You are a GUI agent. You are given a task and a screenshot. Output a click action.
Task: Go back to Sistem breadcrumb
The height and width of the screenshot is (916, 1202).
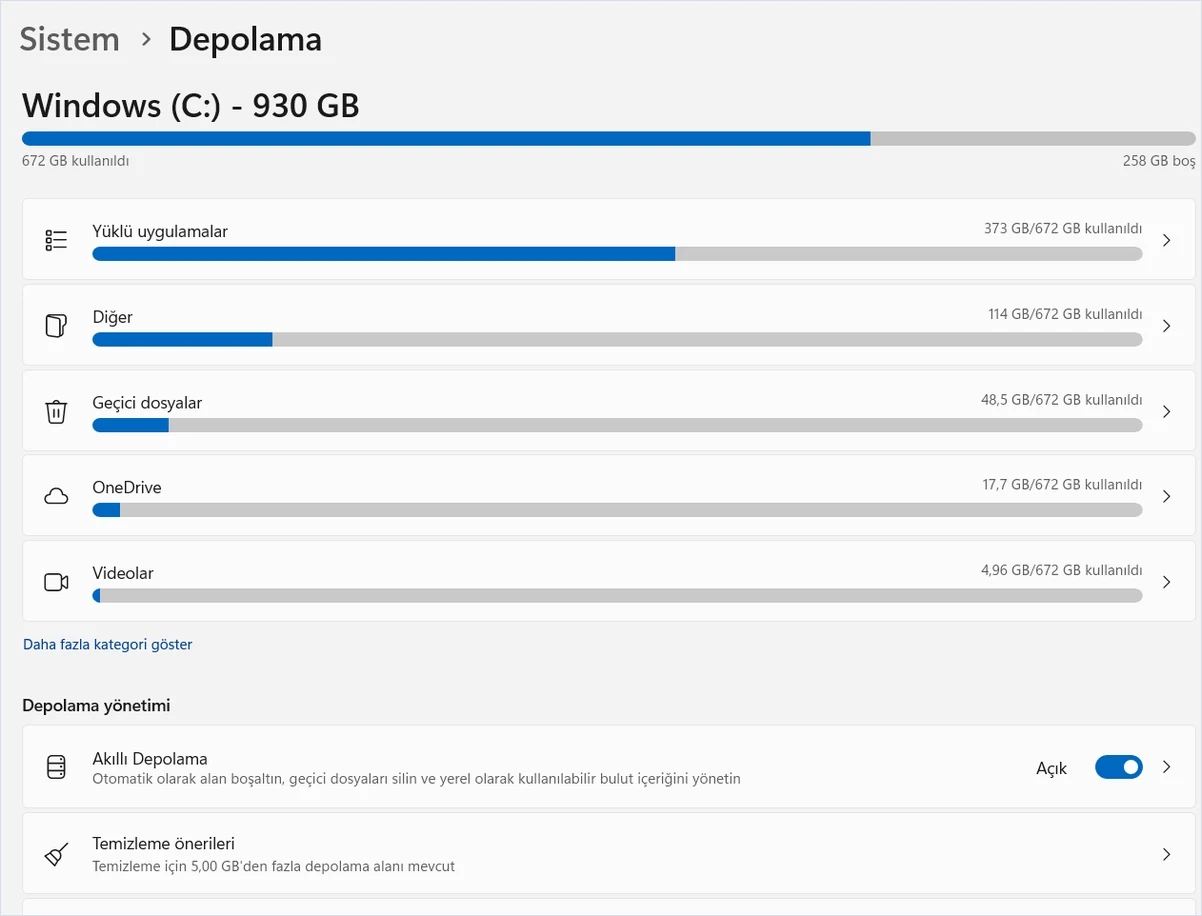click(x=69, y=39)
